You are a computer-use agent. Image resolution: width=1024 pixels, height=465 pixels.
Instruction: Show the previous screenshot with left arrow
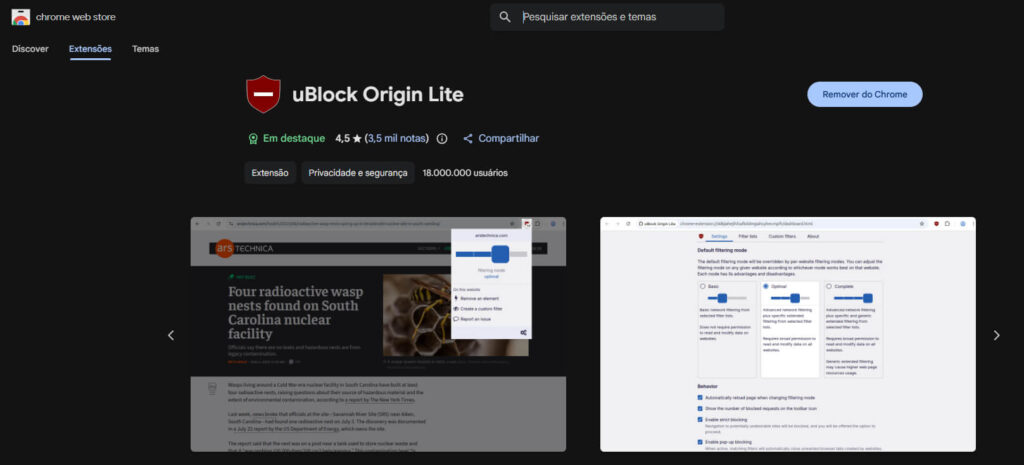tap(171, 335)
